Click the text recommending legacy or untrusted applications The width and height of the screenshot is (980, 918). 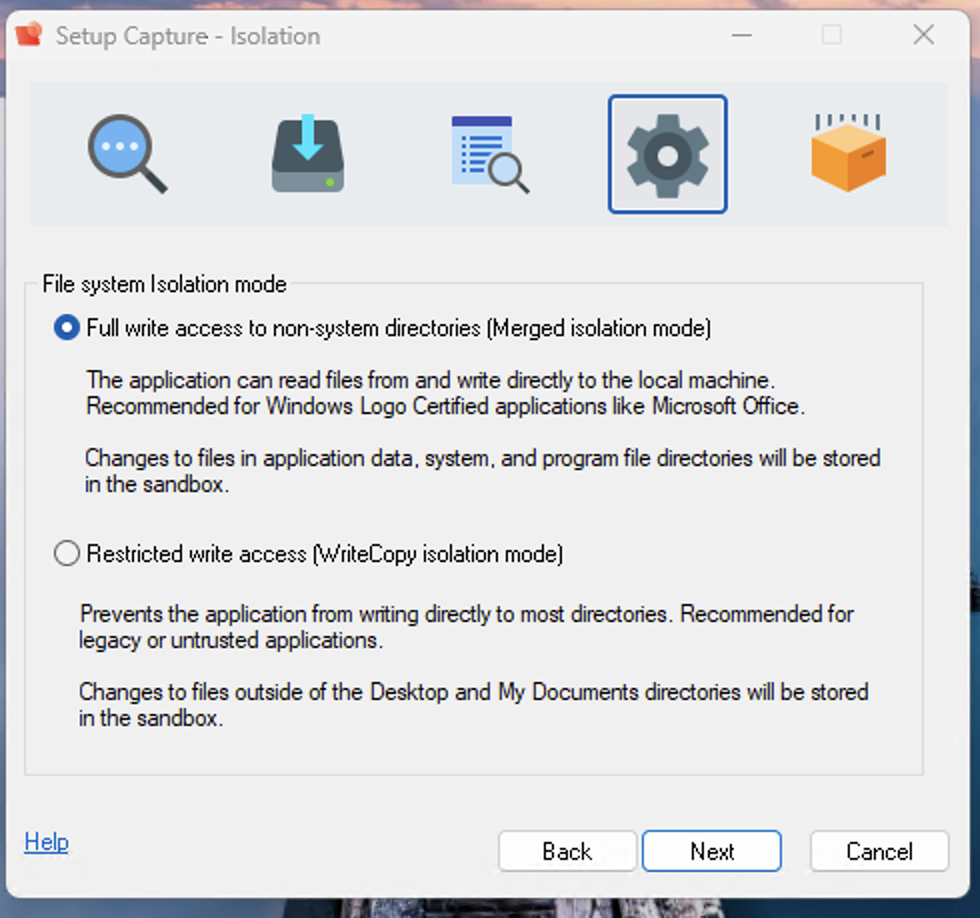(x=466, y=626)
